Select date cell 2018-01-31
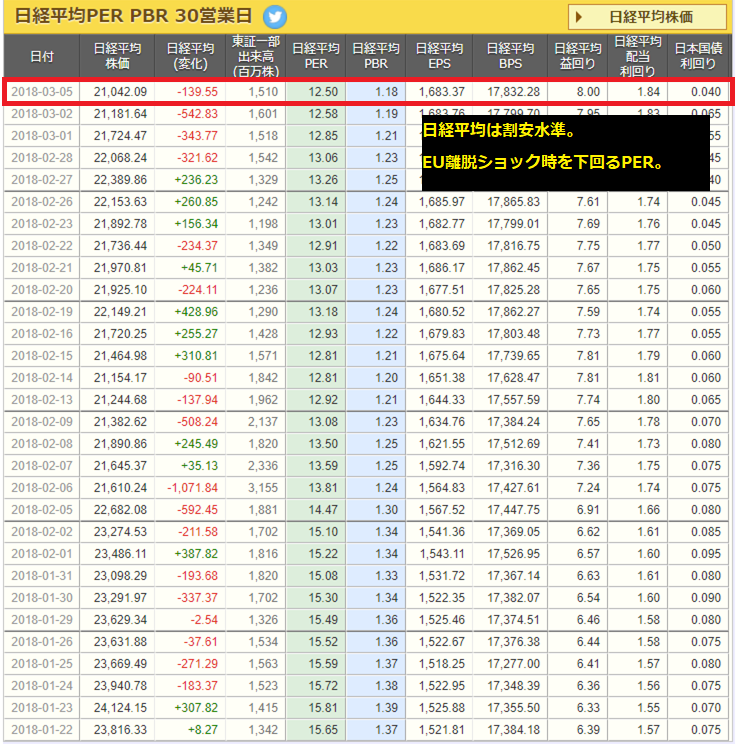Viewport: 736px width, 744px height. pos(42,576)
